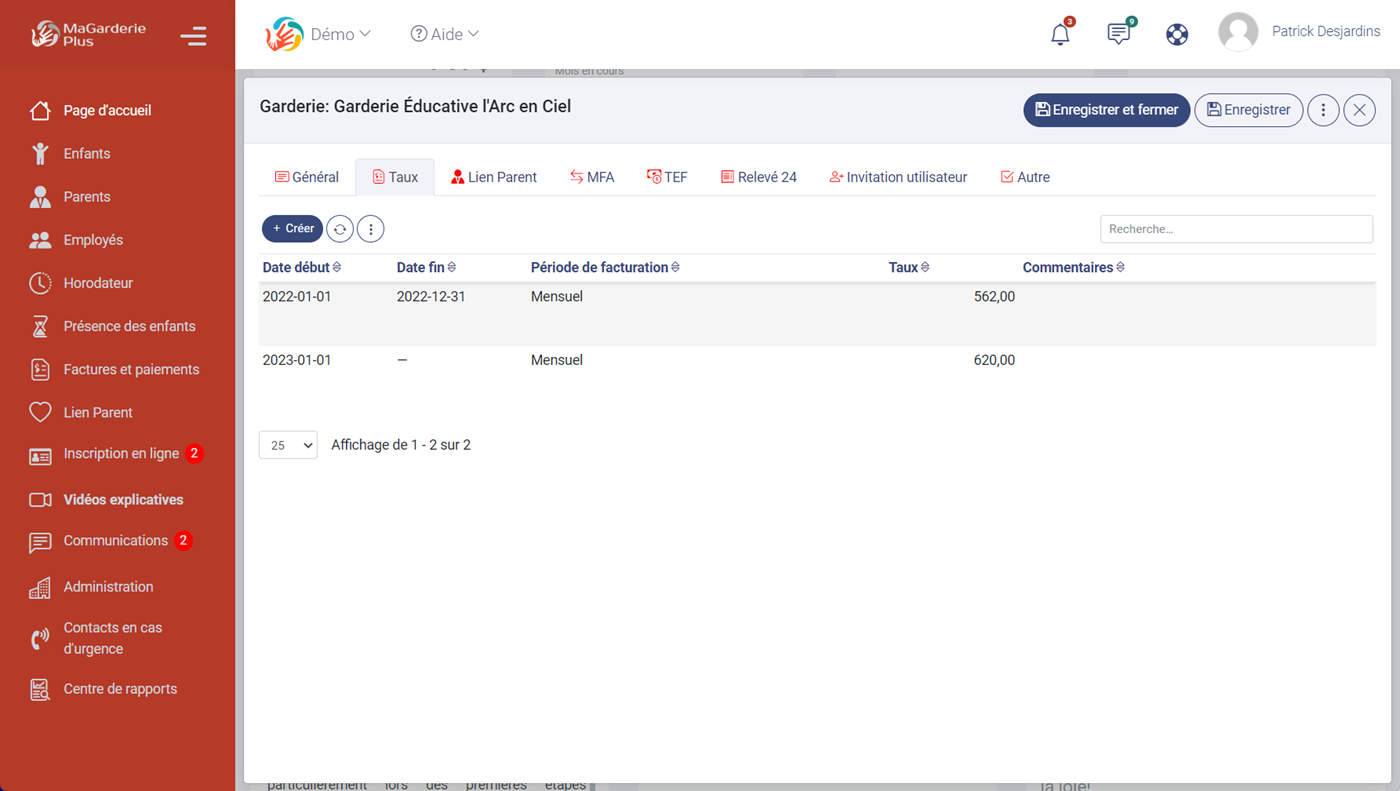Click the notifications bell icon

[x=1060, y=34]
